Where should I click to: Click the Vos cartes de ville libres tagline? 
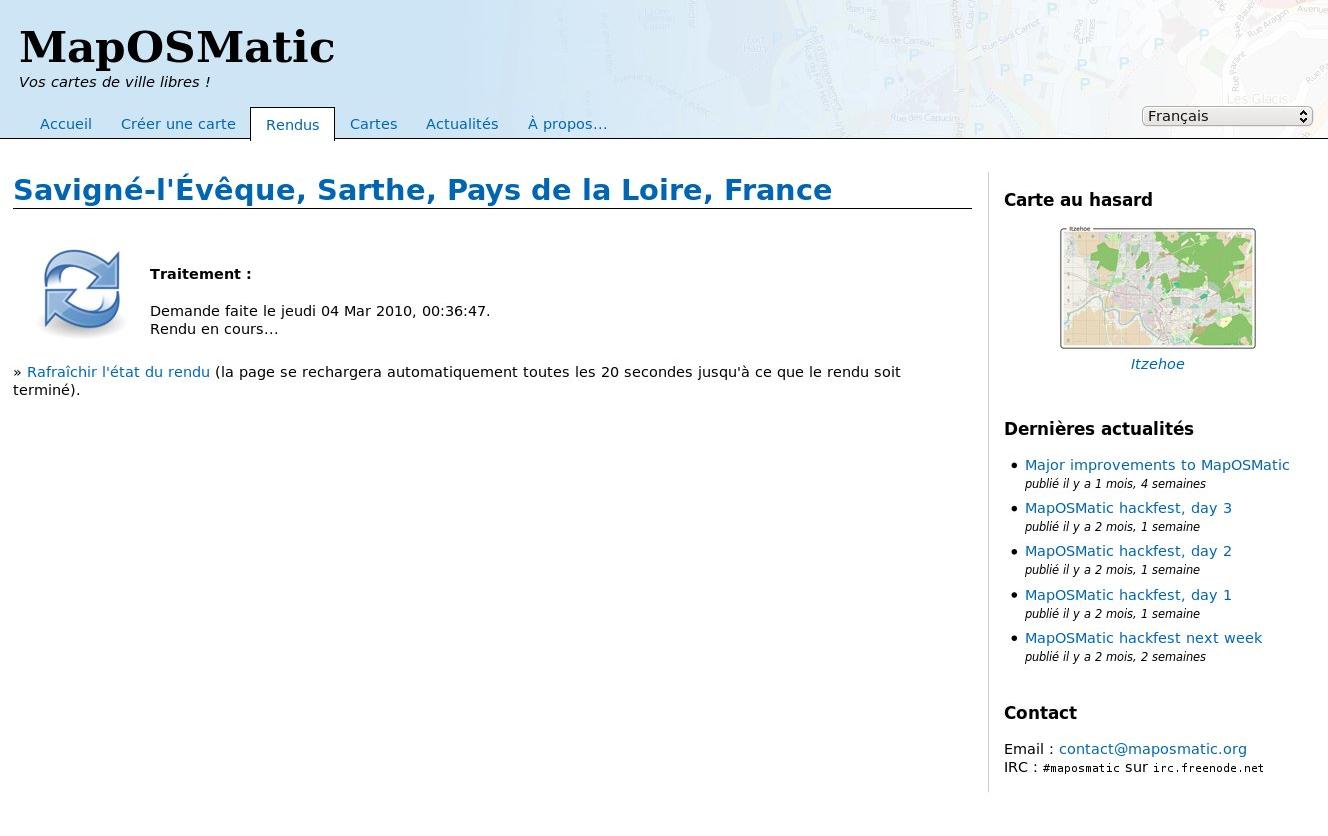click(115, 82)
